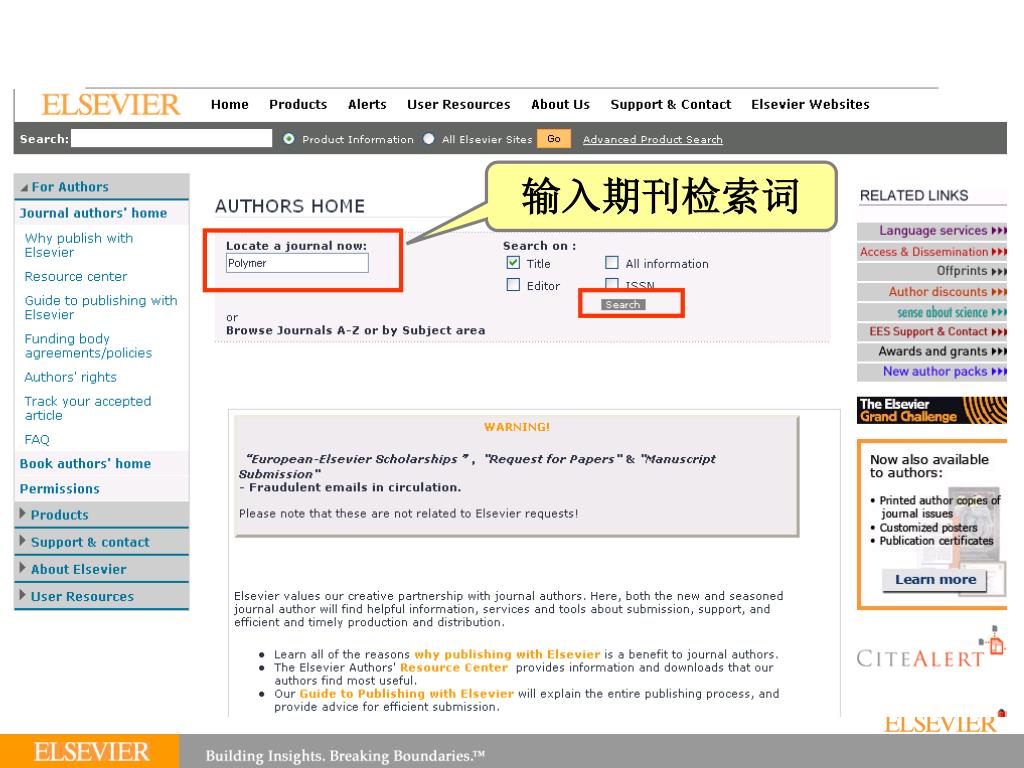Open the EES Support & Contact link

pos(933,331)
